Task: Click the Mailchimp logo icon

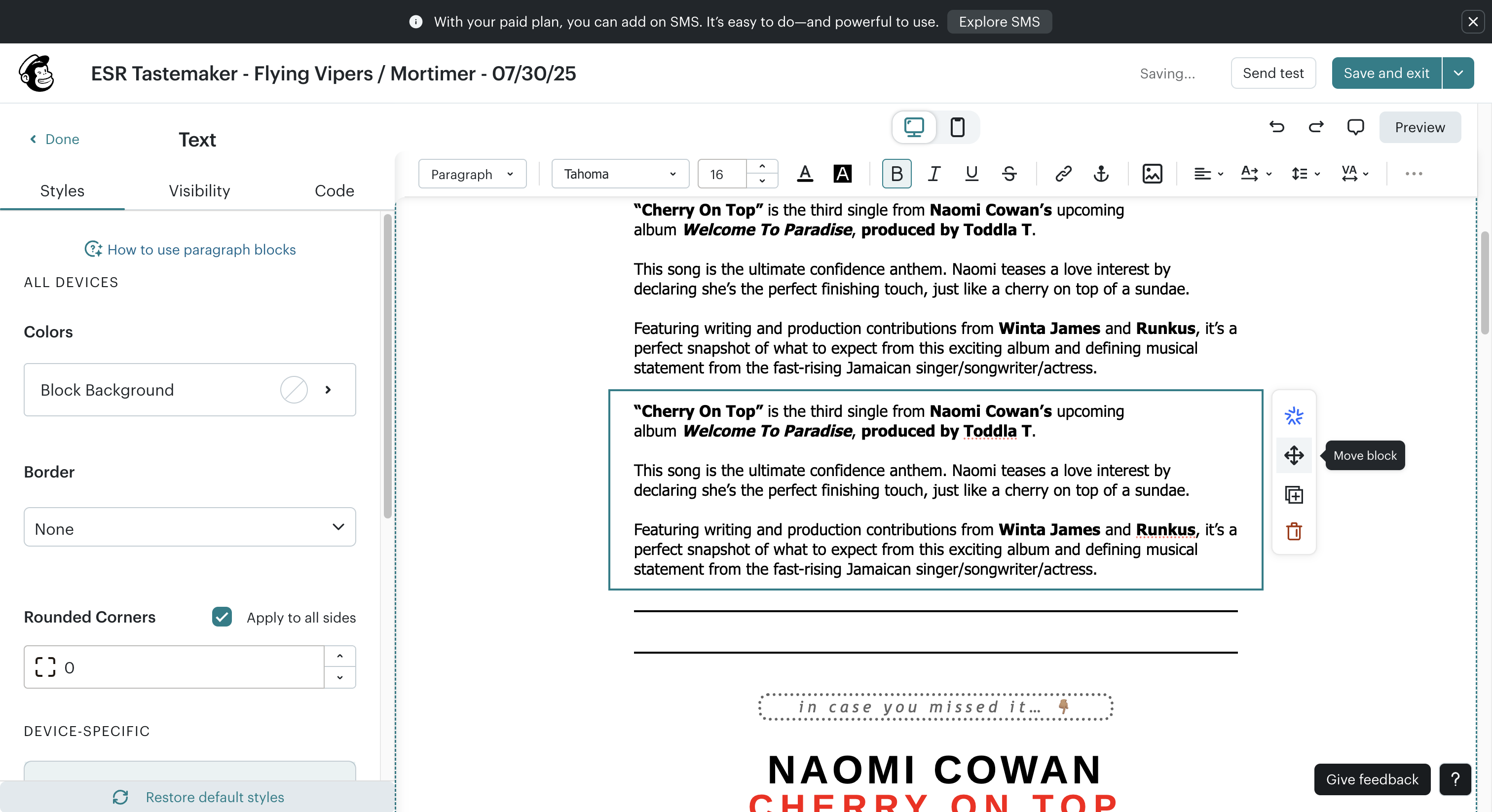Action: tap(37, 74)
